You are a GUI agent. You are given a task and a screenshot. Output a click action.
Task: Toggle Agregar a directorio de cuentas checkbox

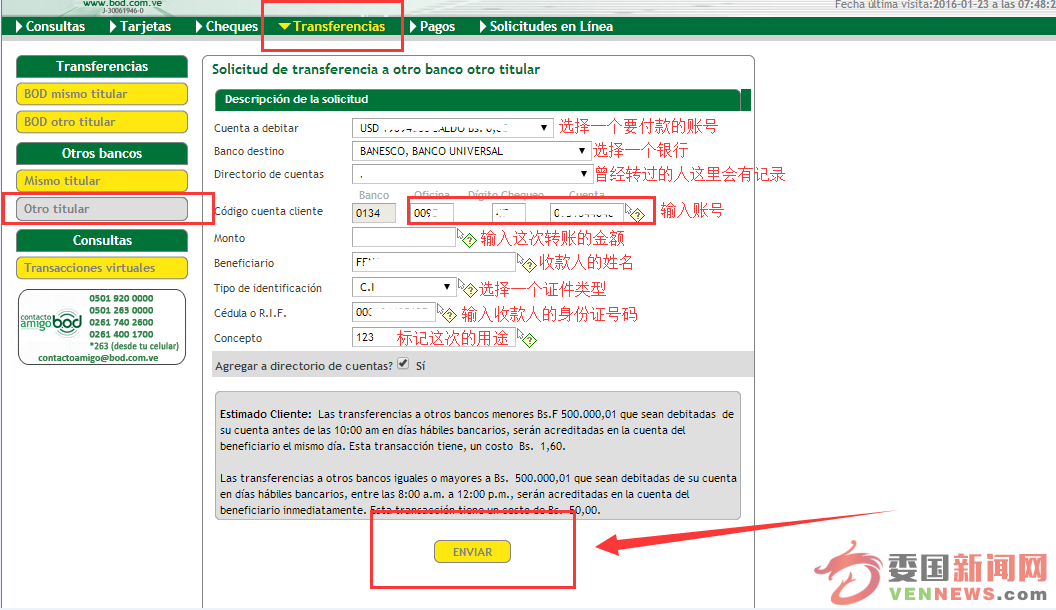(403, 364)
